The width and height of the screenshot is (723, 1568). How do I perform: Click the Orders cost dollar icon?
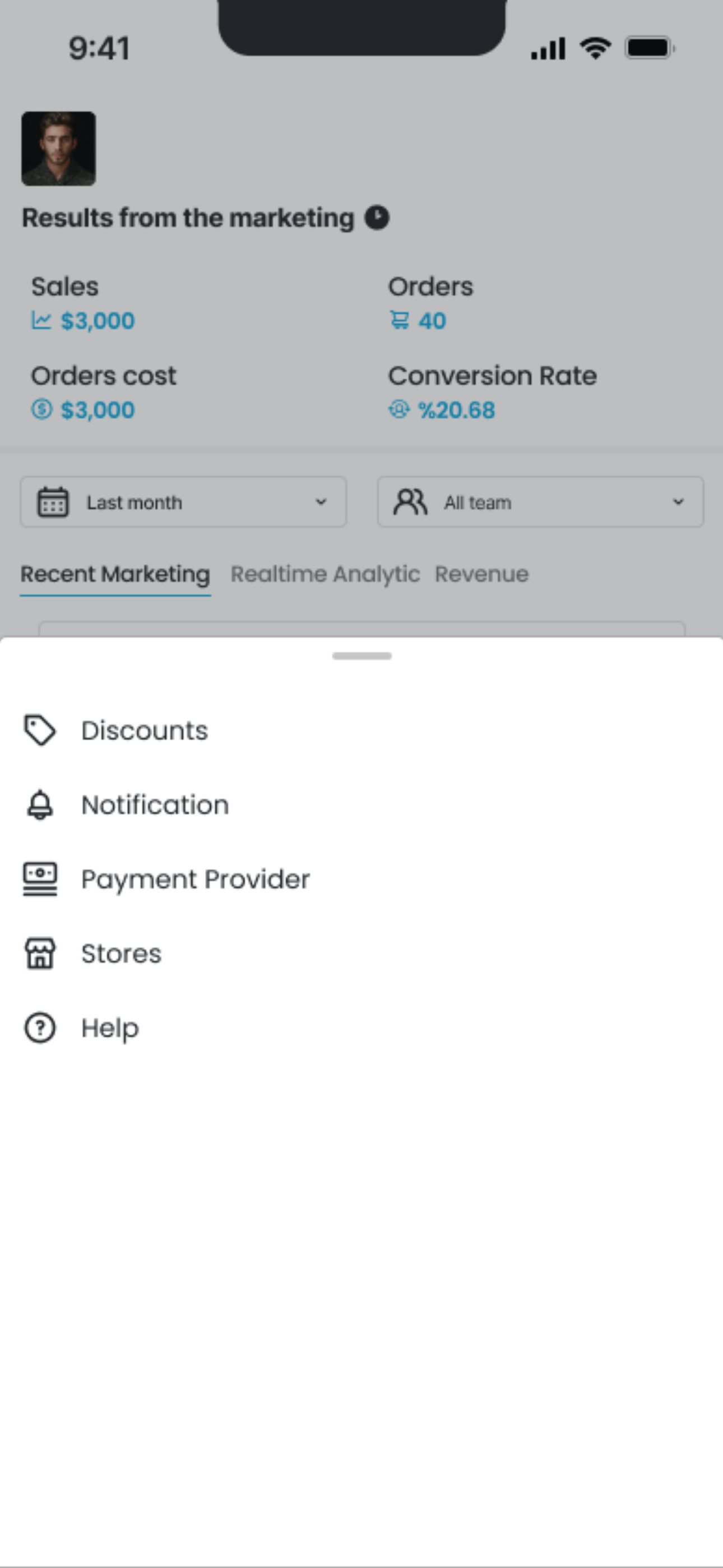[41, 409]
